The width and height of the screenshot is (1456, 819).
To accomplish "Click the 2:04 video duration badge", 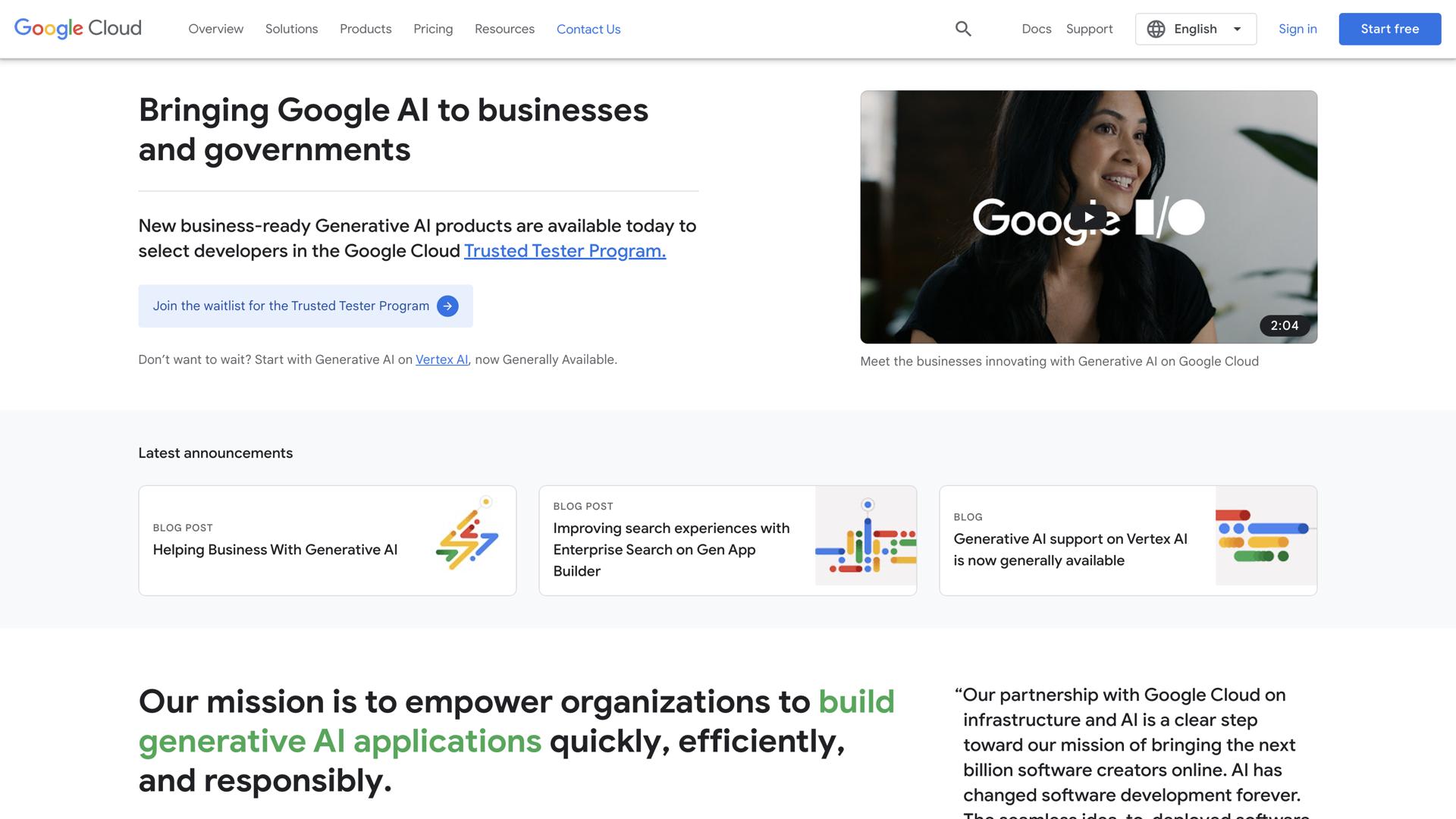I will [x=1285, y=325].
